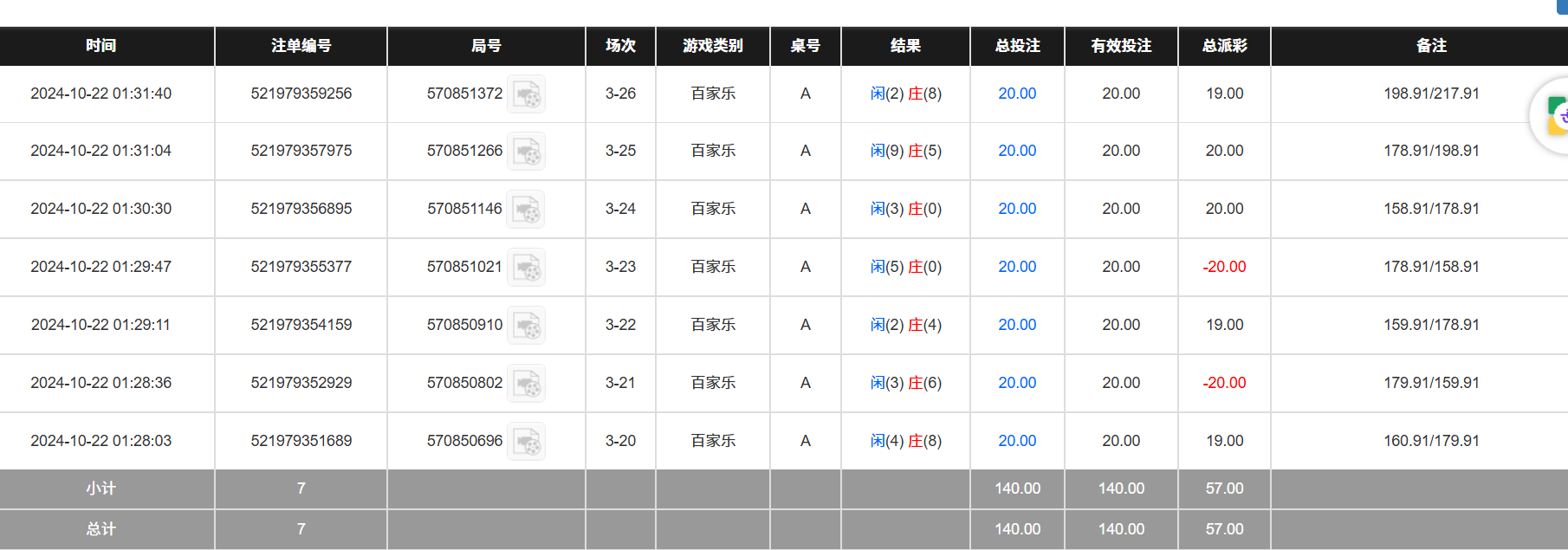Click the 时间 column header
1568x550 pixels.
click(x=101, y=46)
